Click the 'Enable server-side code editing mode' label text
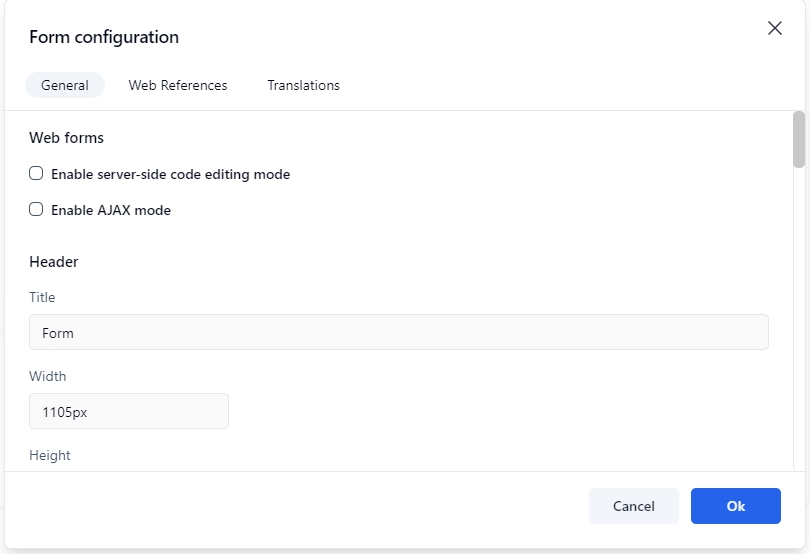 pos(170,174)
